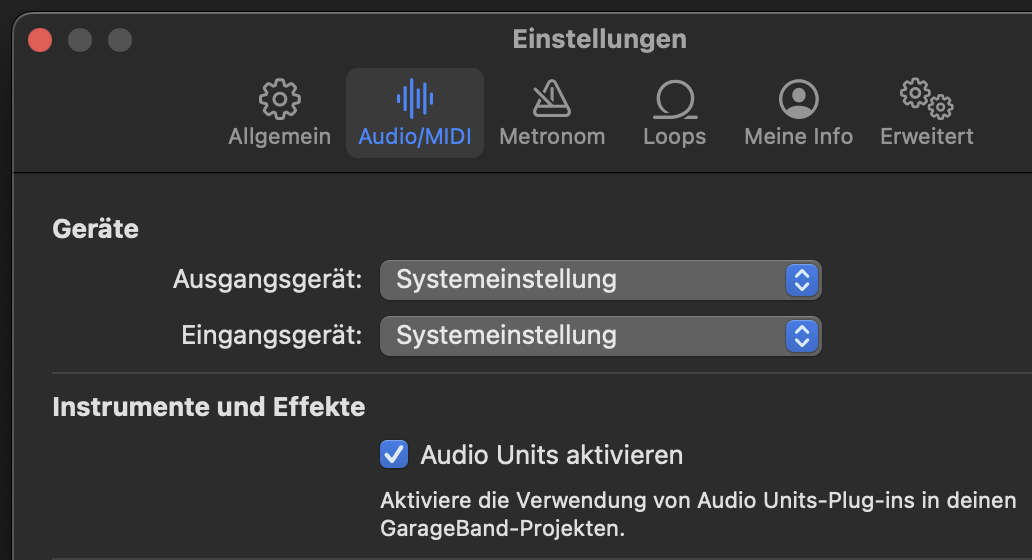Click the Eingangsgerät dropdown blue arrows
1032x560 pixels.
800,336
